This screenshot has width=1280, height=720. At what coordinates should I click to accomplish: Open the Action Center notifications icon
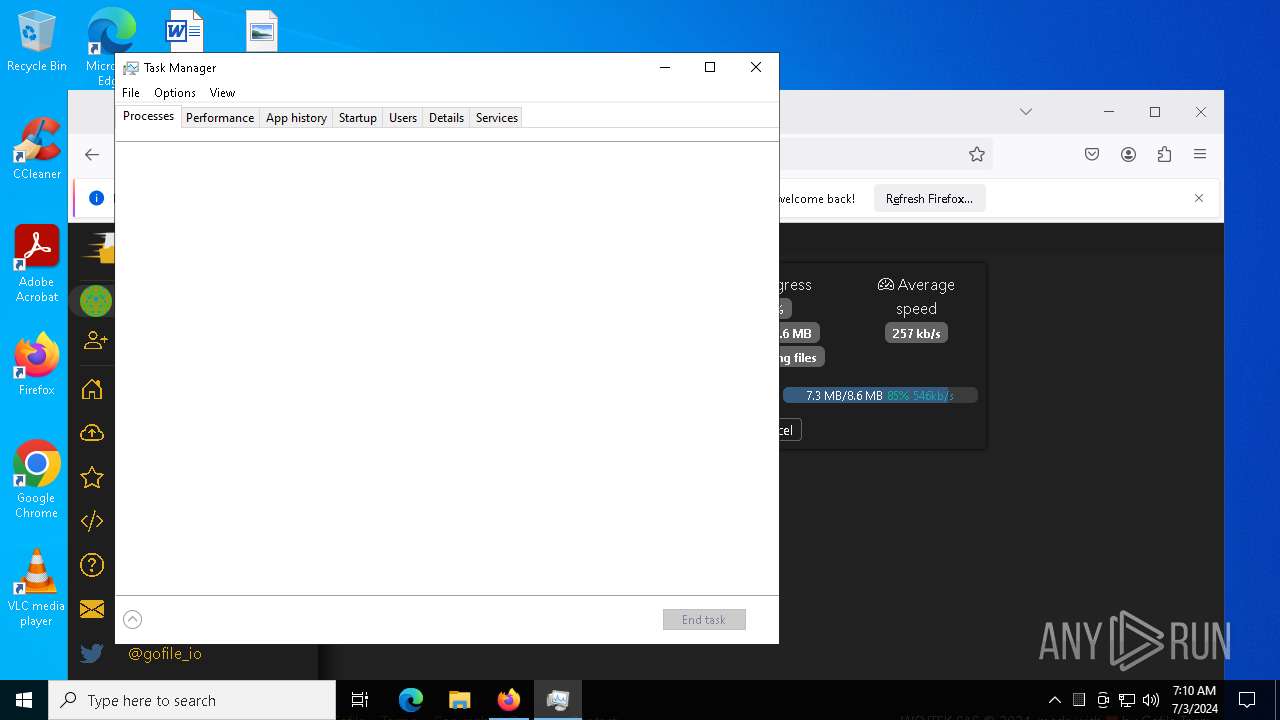pyautogui.click(x=1247, y=700)
